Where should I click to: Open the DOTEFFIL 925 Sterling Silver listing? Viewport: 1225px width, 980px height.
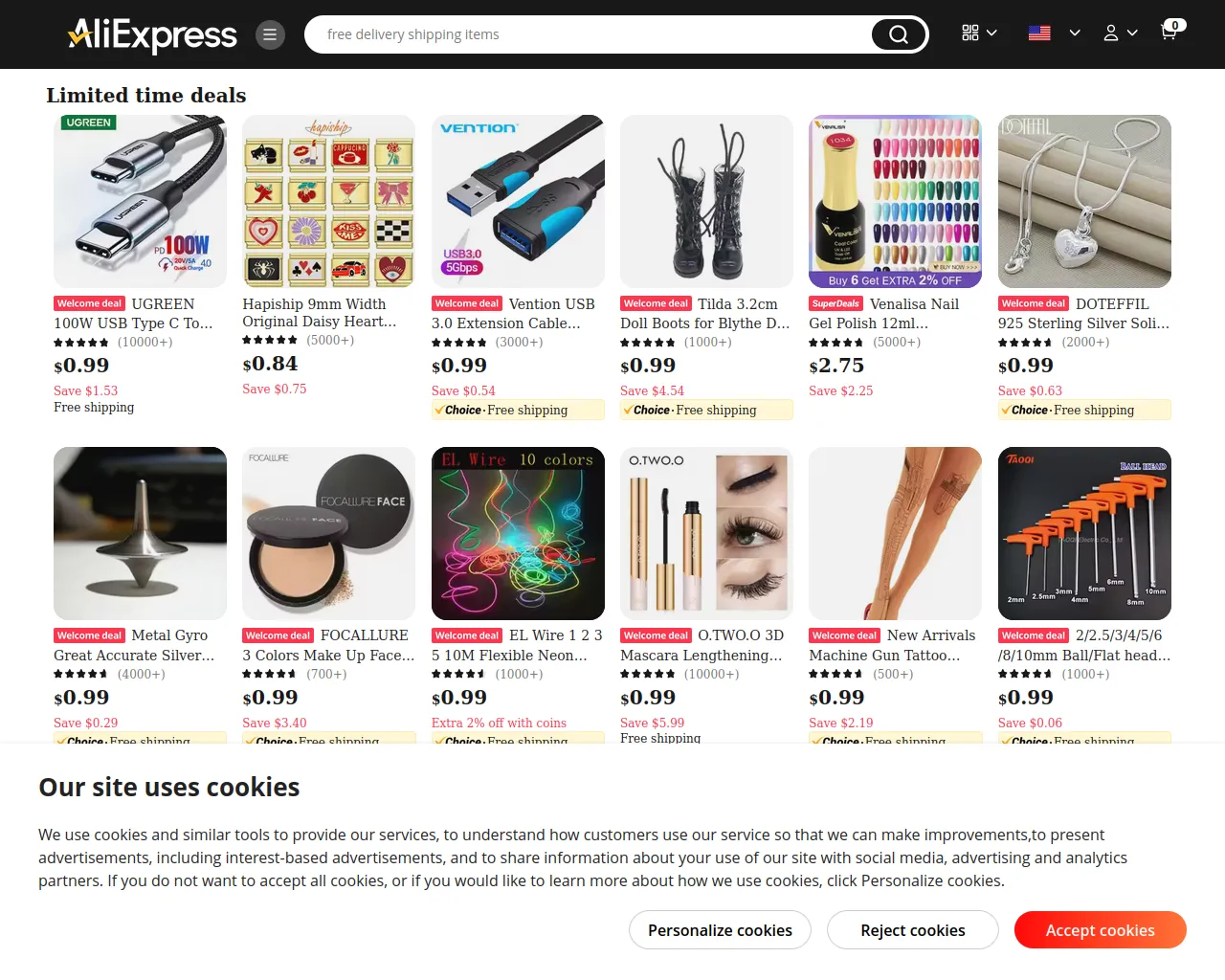point(1084,314)
